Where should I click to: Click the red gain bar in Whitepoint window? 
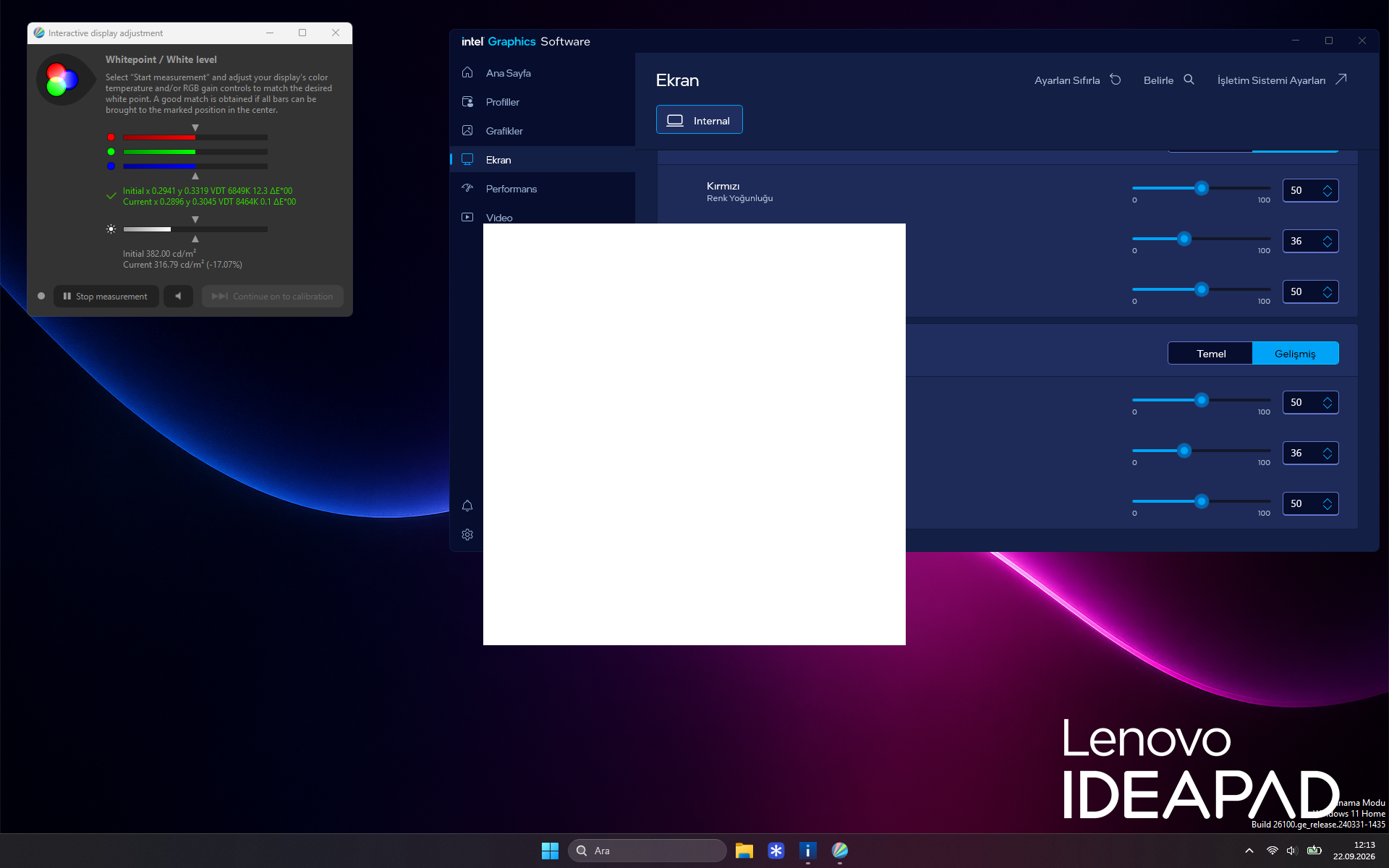[x=195, y=137]
